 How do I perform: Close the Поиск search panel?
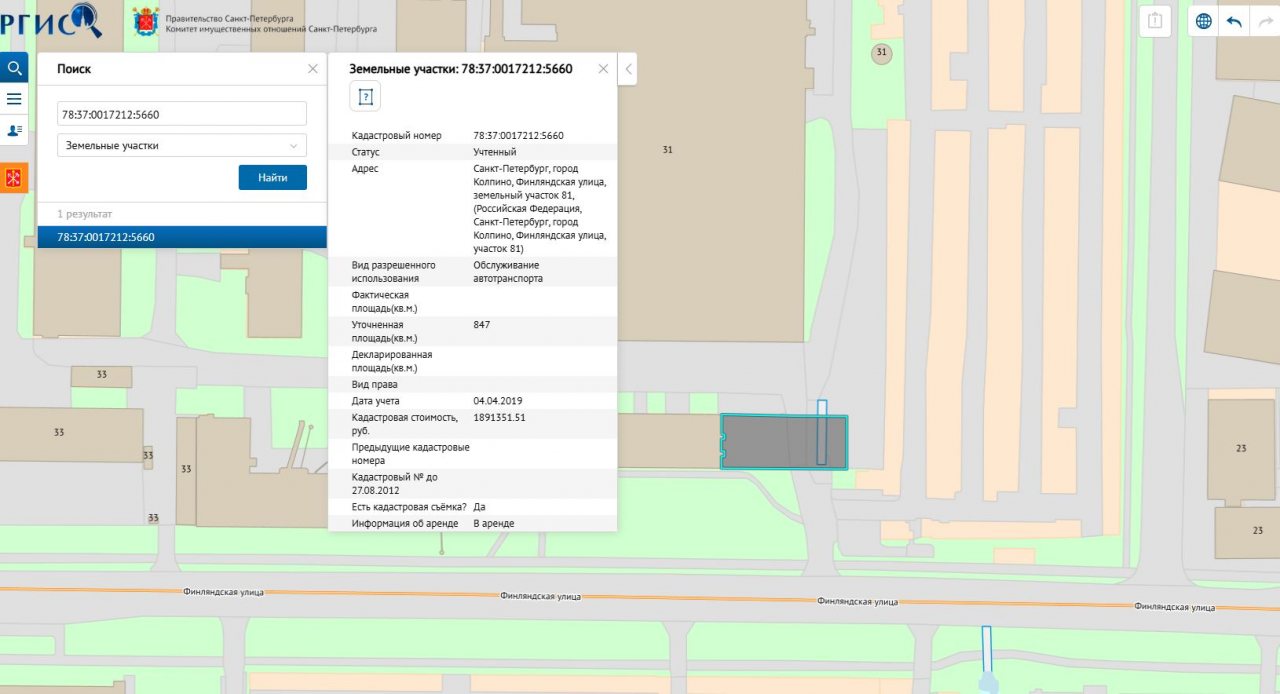coord(313,69)
